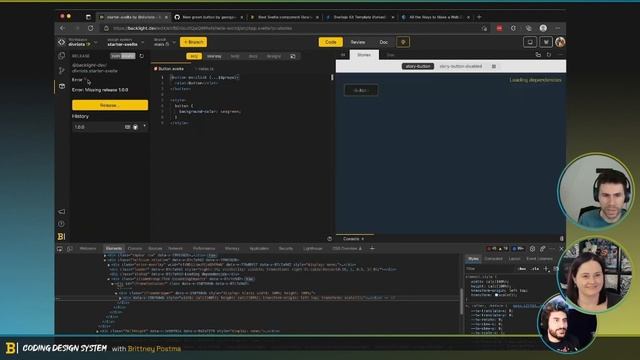This screenshot has width=640, height=360.
Task: Switch to the Doc tab
Action: point(383,42)
